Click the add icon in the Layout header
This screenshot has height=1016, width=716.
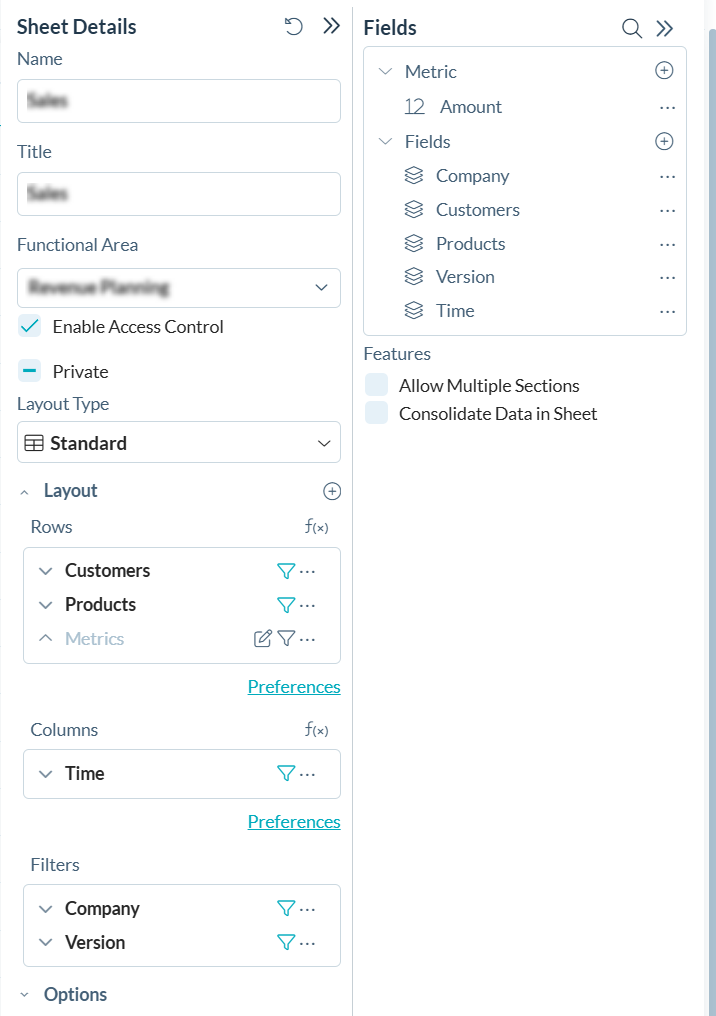coord(331,491)
